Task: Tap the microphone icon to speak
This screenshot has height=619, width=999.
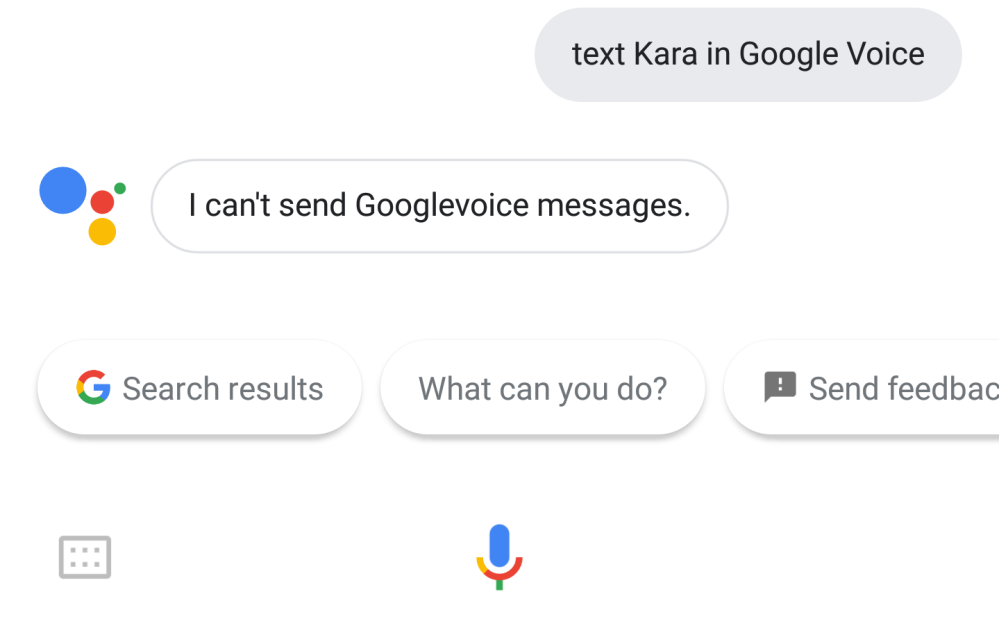Action: pyautogui.click(x=499, y=556)
